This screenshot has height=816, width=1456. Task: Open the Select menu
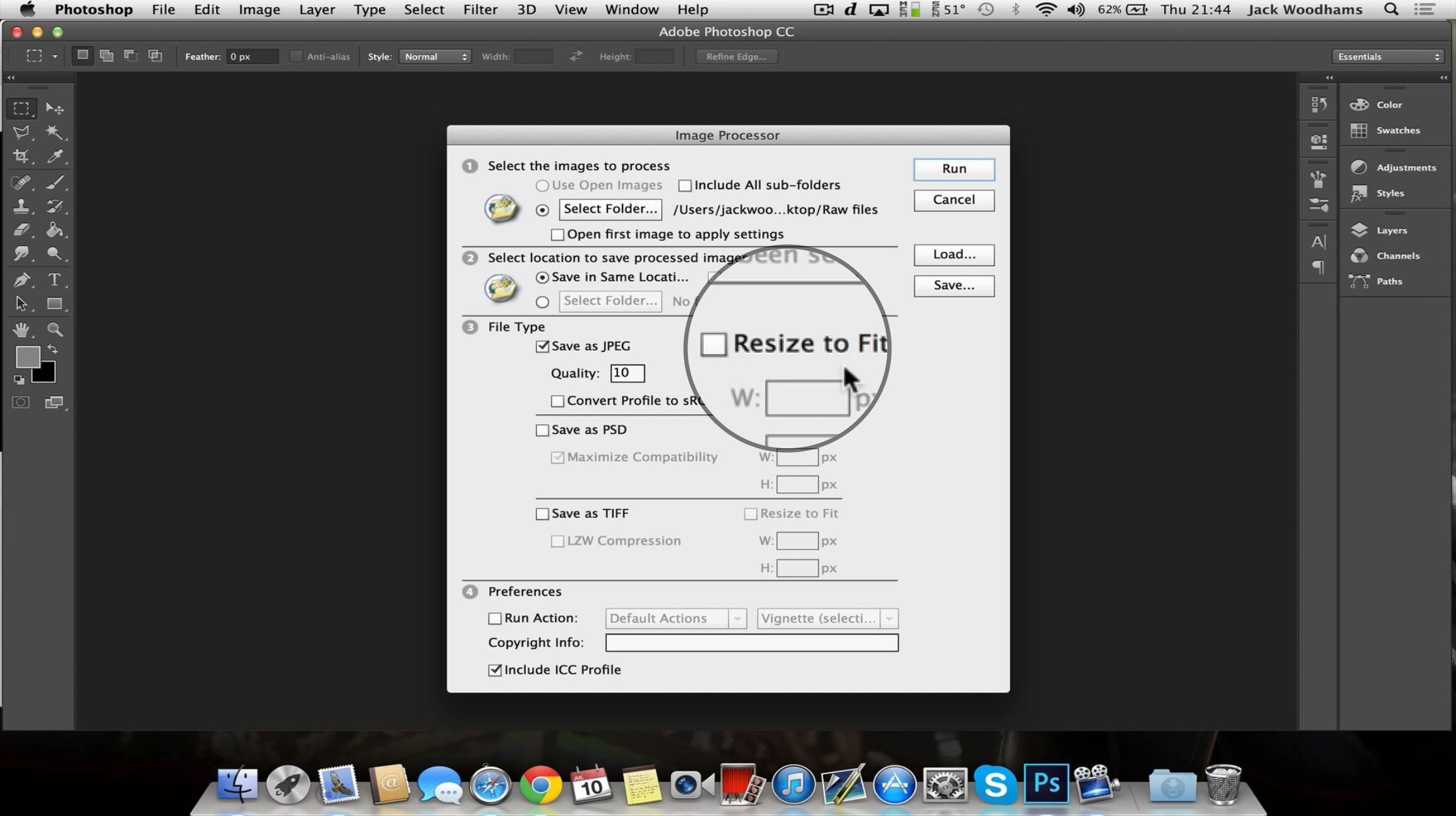[x=422, y=9]
